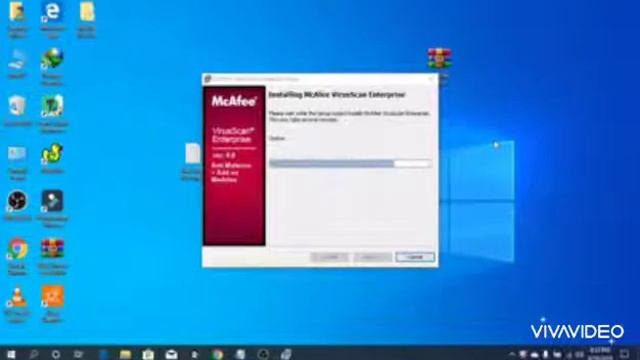Launch VLC media player cone icon

[x=17, y=304]
